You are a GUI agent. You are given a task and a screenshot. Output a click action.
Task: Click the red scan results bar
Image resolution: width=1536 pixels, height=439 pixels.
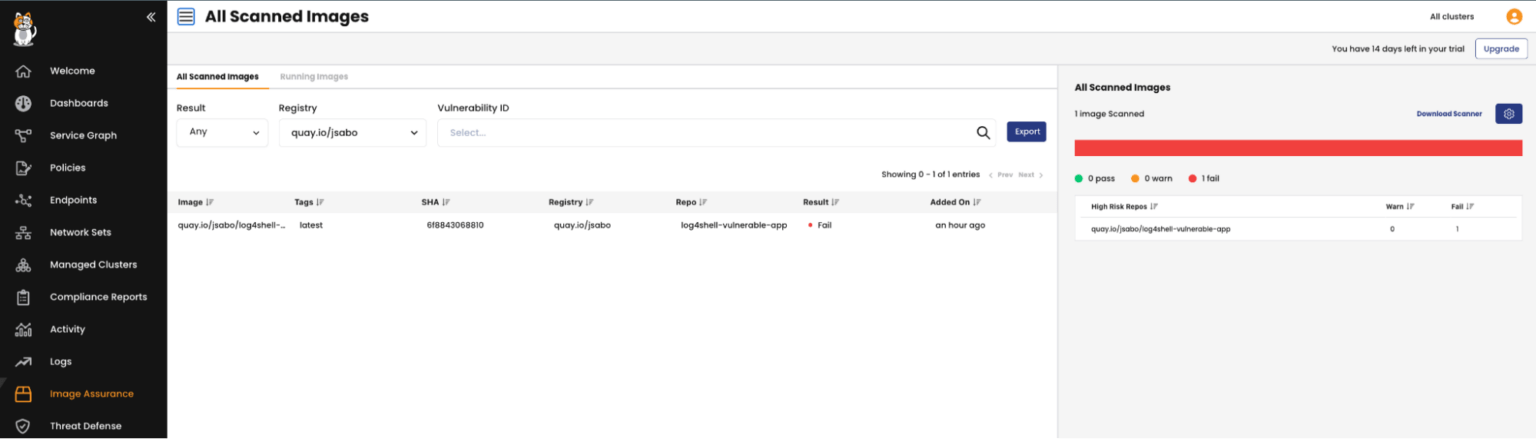coord(1298,148)
